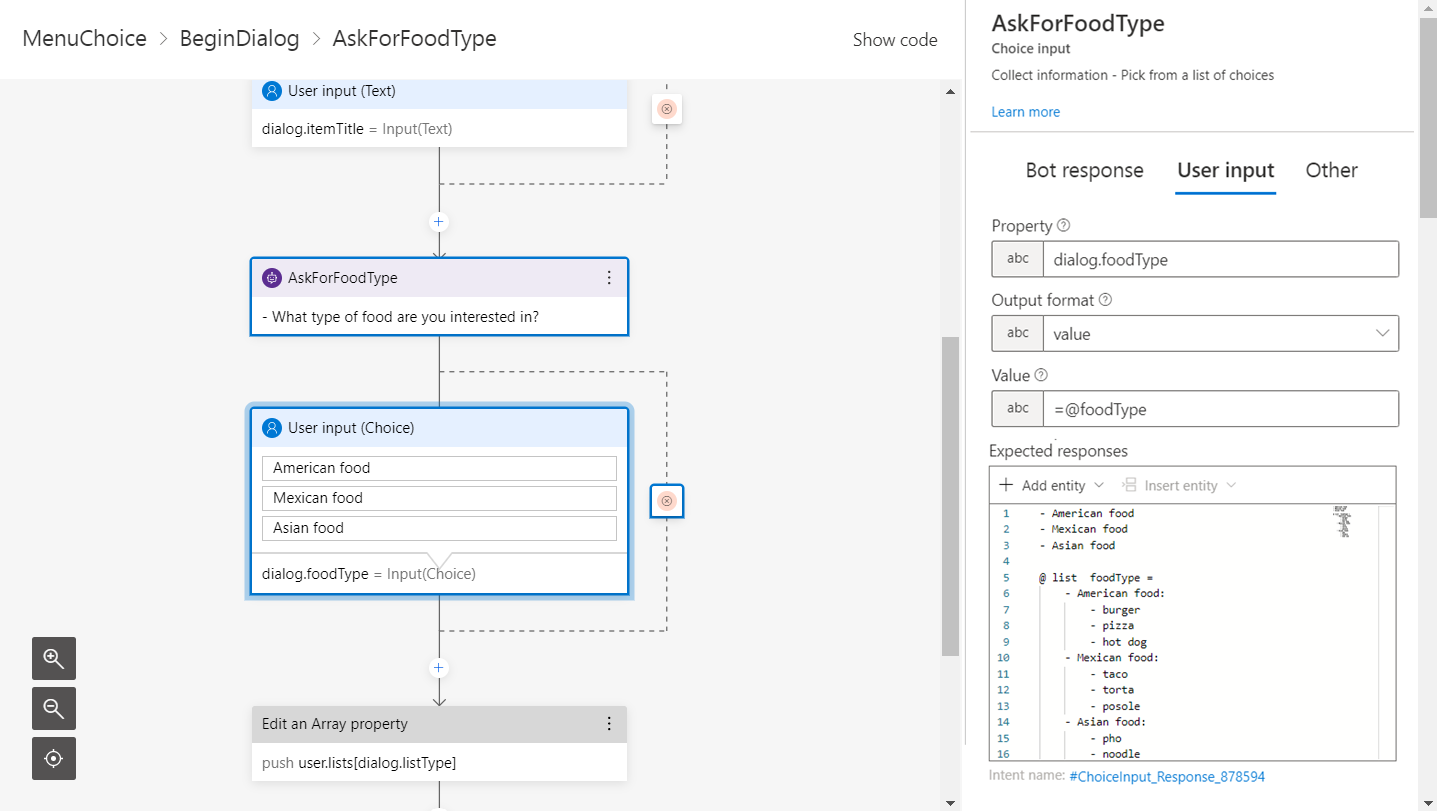The width and height of the screenshot is (1437, 811).
Task: Open the Learn more link
Action: 1025,112
